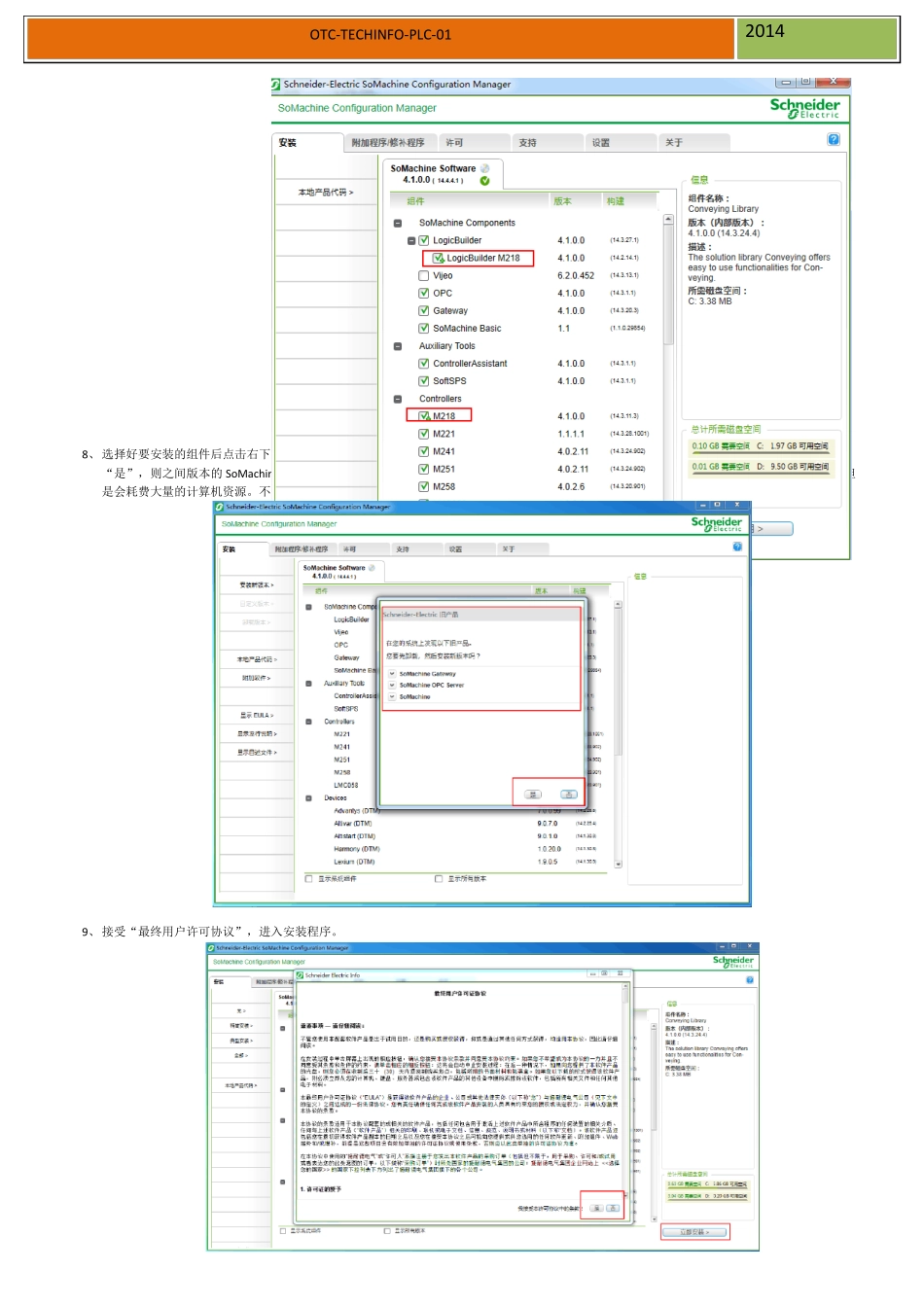Expand SoMachine OPC Server entry in dialog
The height and width of the screenshot is (1307, 924).
(x=392, y=686)
